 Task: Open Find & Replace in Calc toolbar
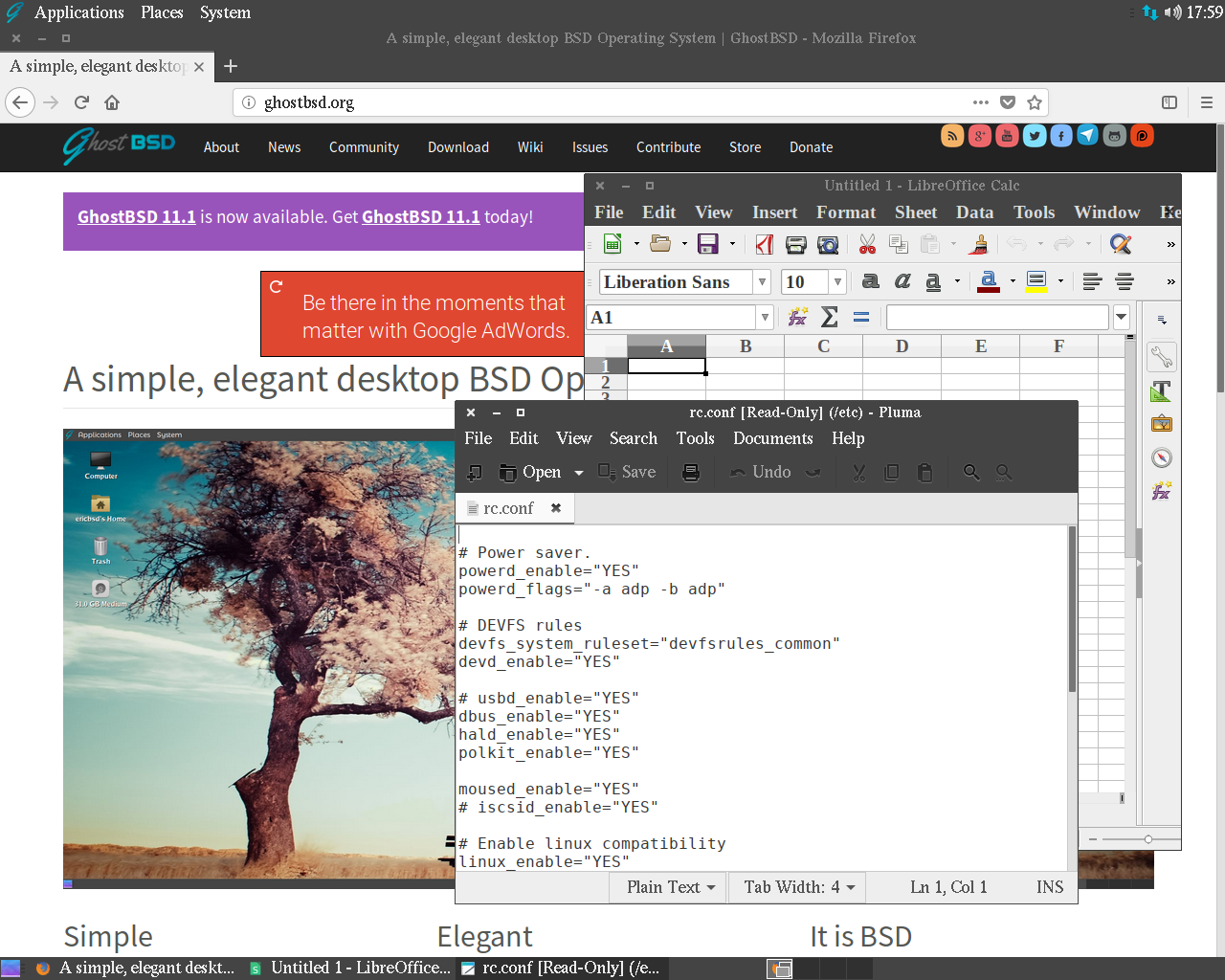click(x=1121, y=244)
